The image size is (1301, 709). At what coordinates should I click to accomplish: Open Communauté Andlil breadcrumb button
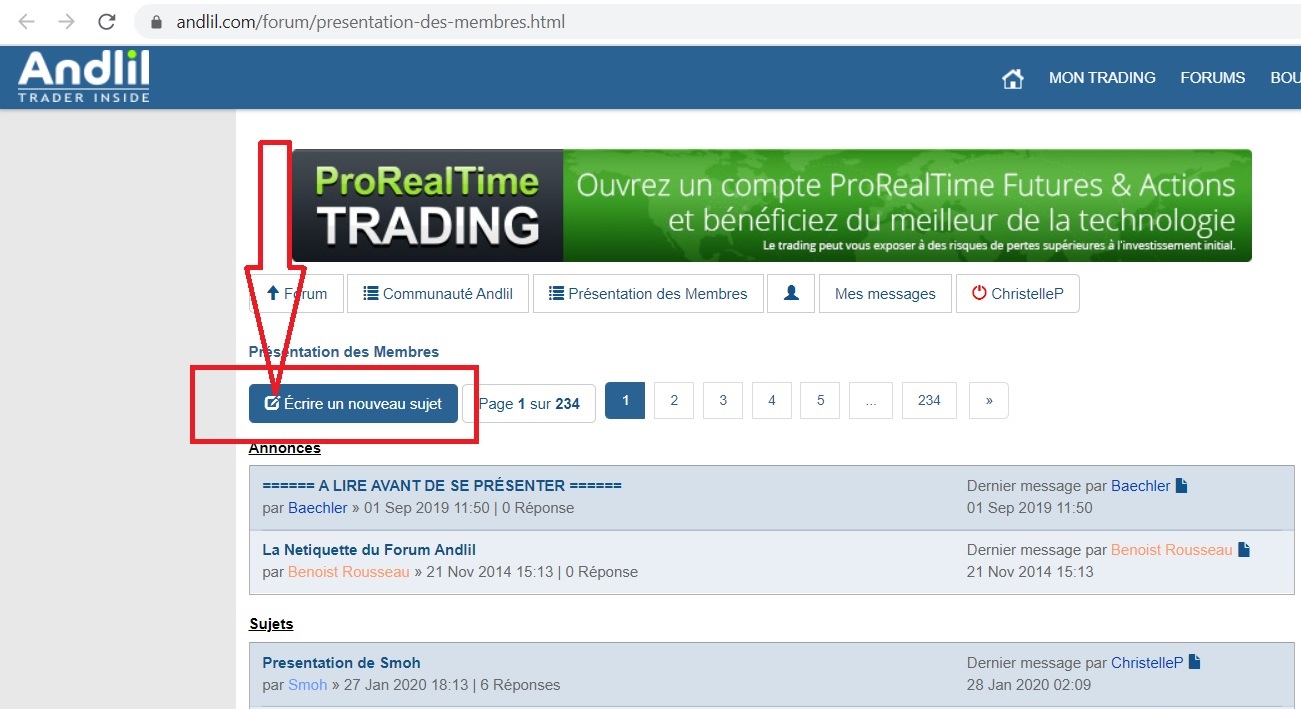click(438, 294)
